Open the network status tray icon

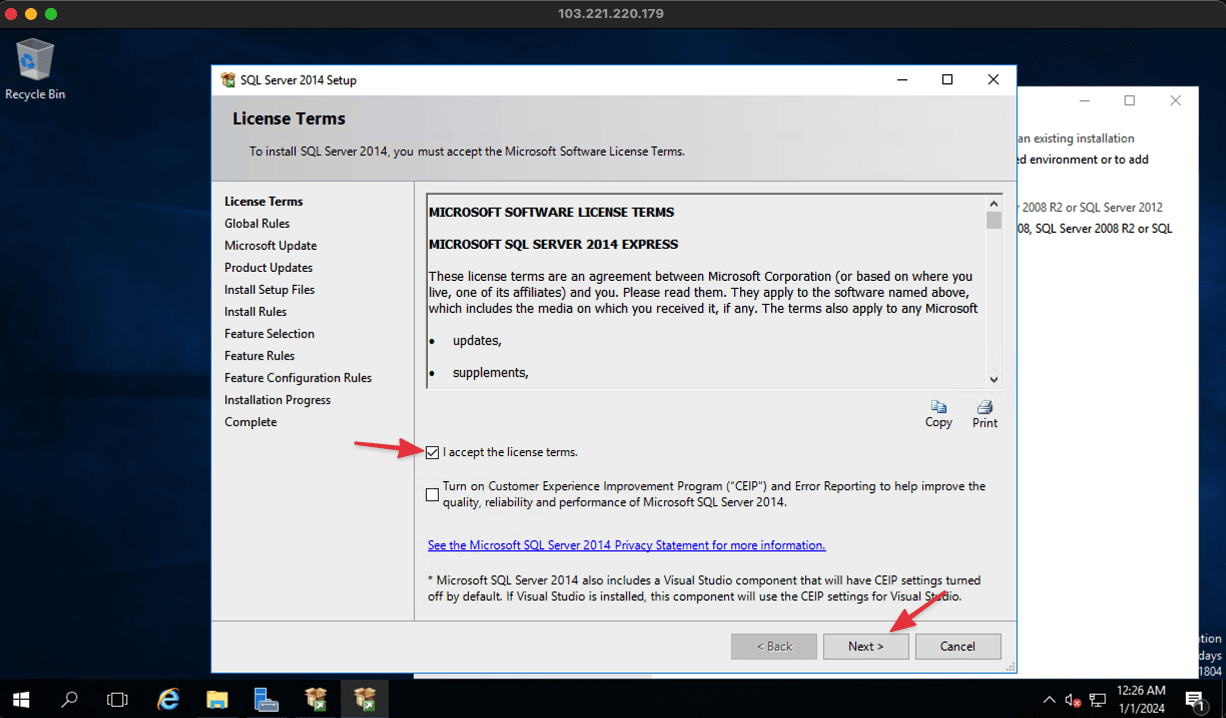click(x=1096, y=698)
